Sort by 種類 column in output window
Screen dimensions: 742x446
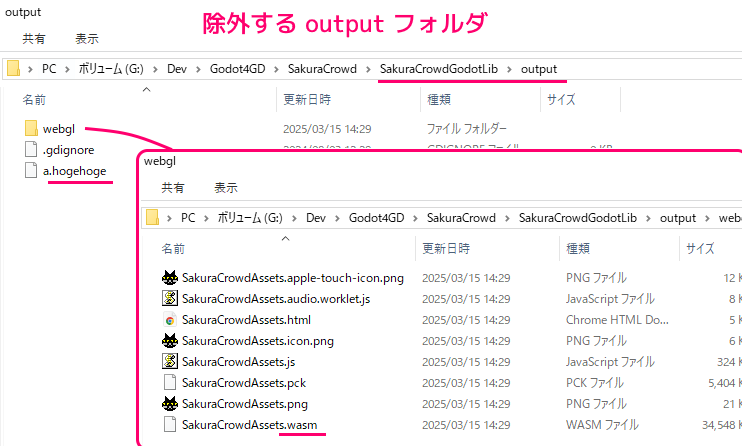pos(439,100)
